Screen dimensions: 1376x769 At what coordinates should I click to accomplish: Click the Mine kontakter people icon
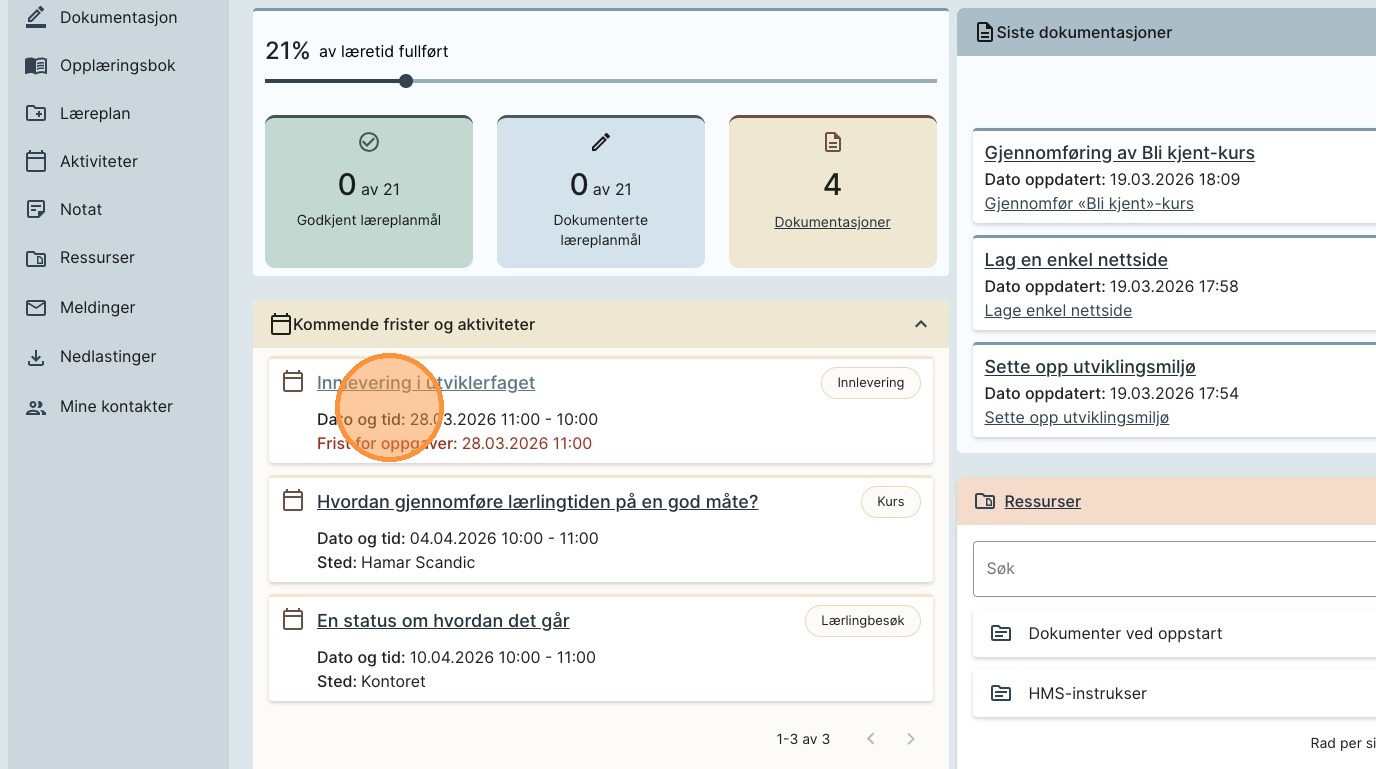click(x=36, y=407)
